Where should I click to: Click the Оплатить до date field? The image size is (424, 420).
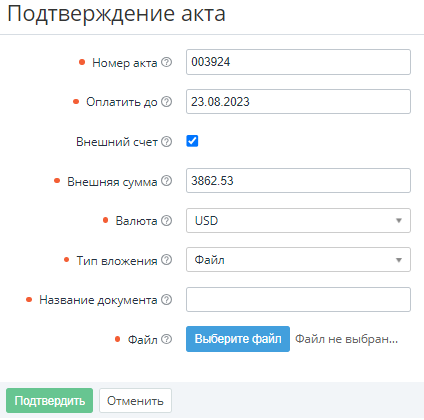point(298,101)
